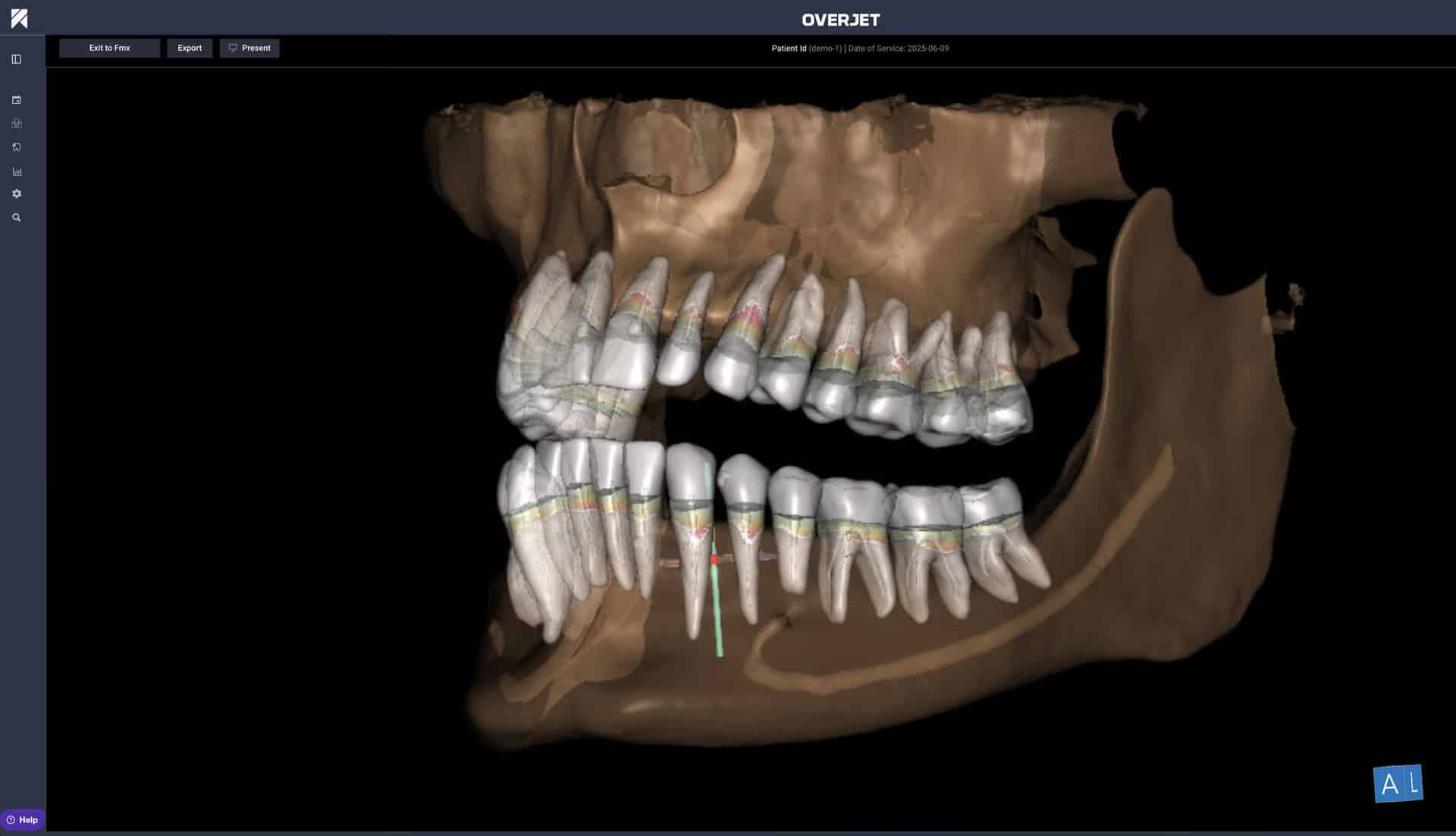1456x836 pixels.
Task: Click the A face of the orientation cube
Action: point(1390,783)
